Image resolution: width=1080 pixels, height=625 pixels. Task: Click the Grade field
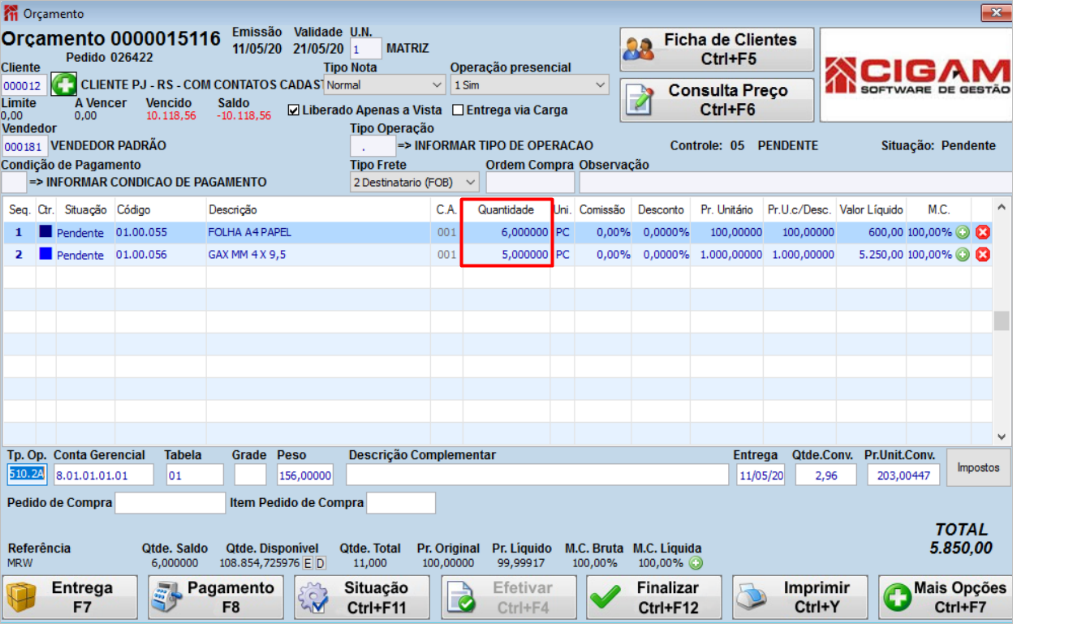[250, 475]
